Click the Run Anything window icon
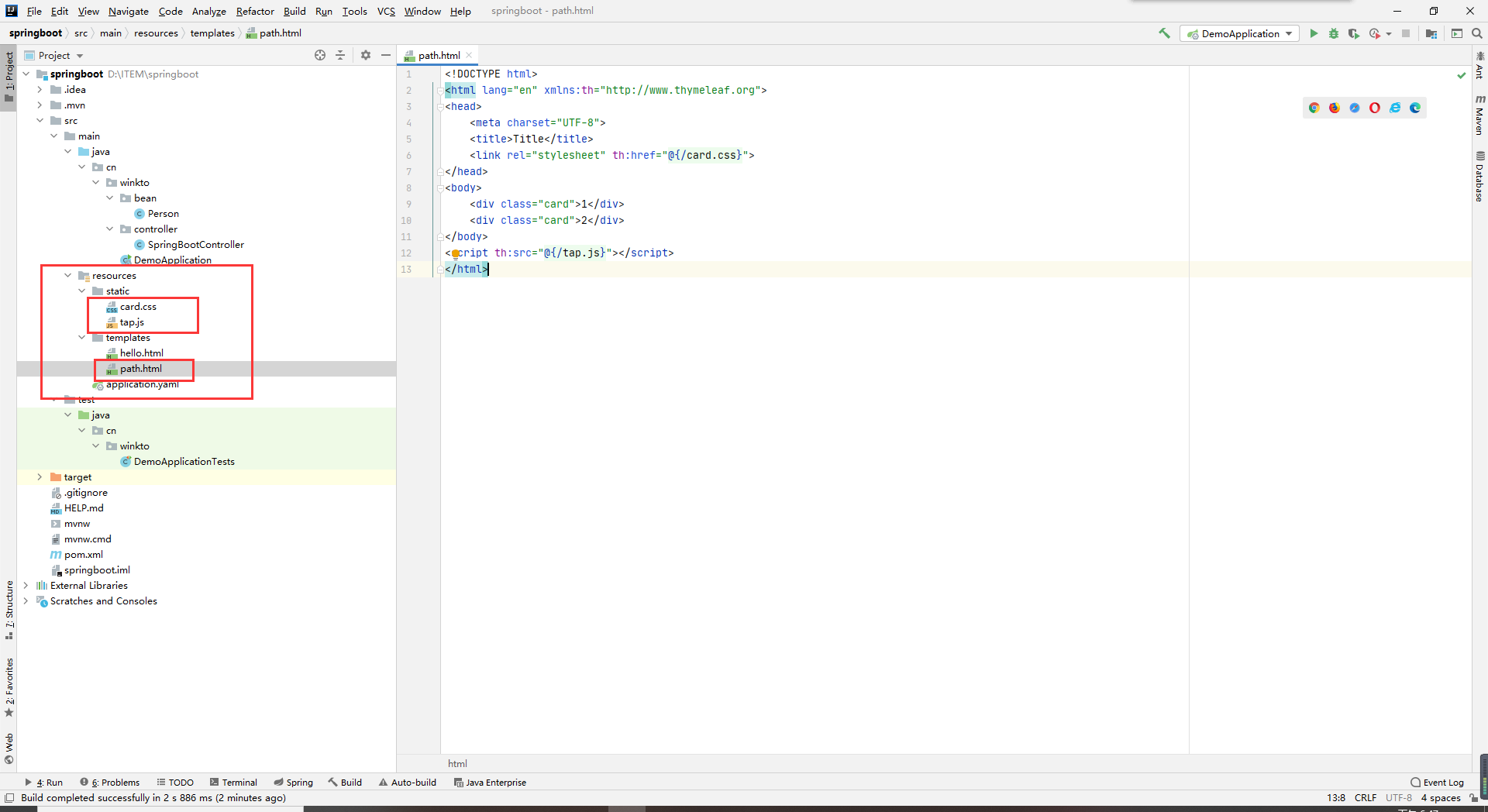Screen dimensions: 1488x812 (x=1457, y=33)
